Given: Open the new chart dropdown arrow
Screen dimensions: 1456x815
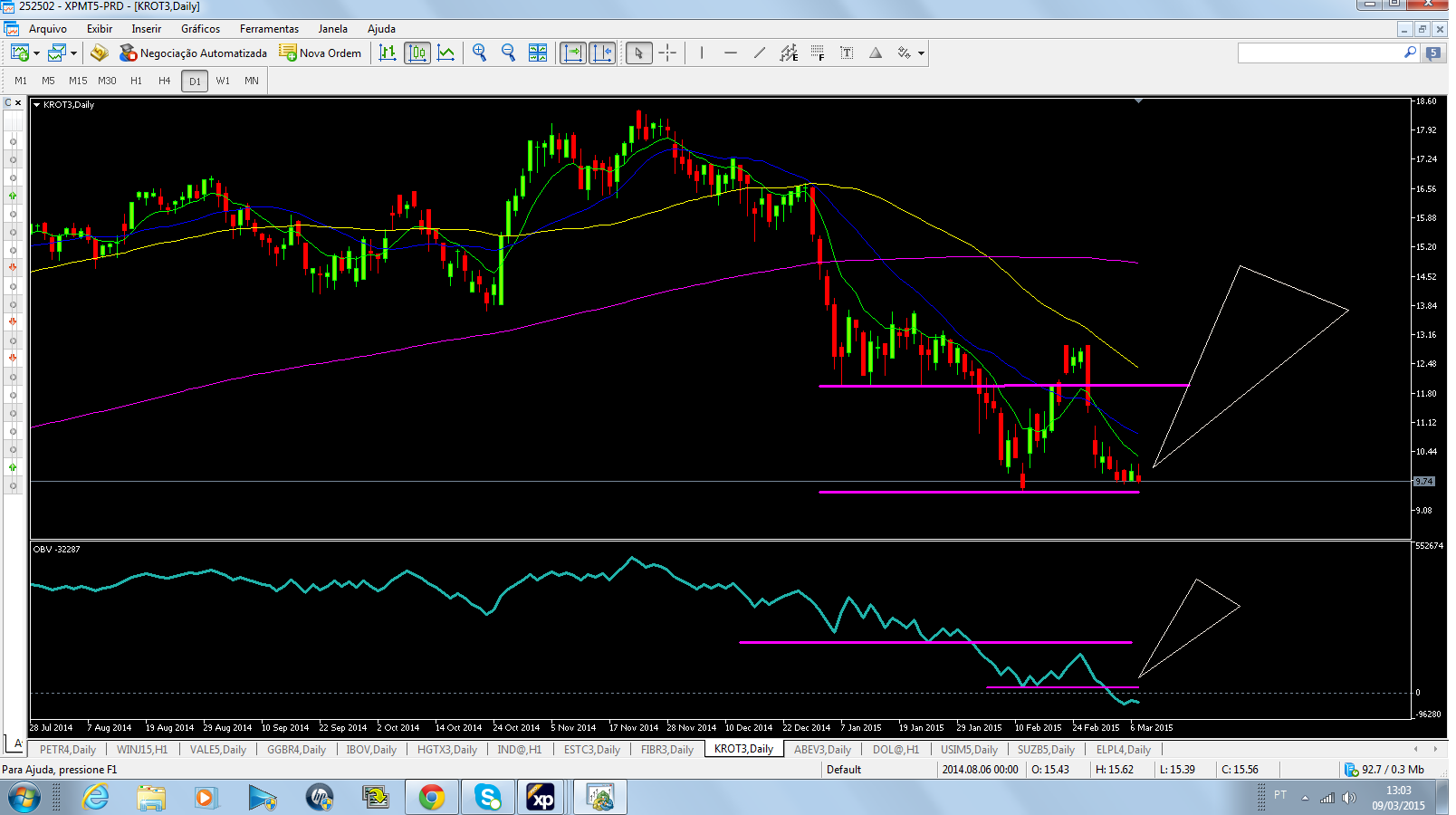Looking at the screenshot, I should pyautogui.click(x=36, y=53).
